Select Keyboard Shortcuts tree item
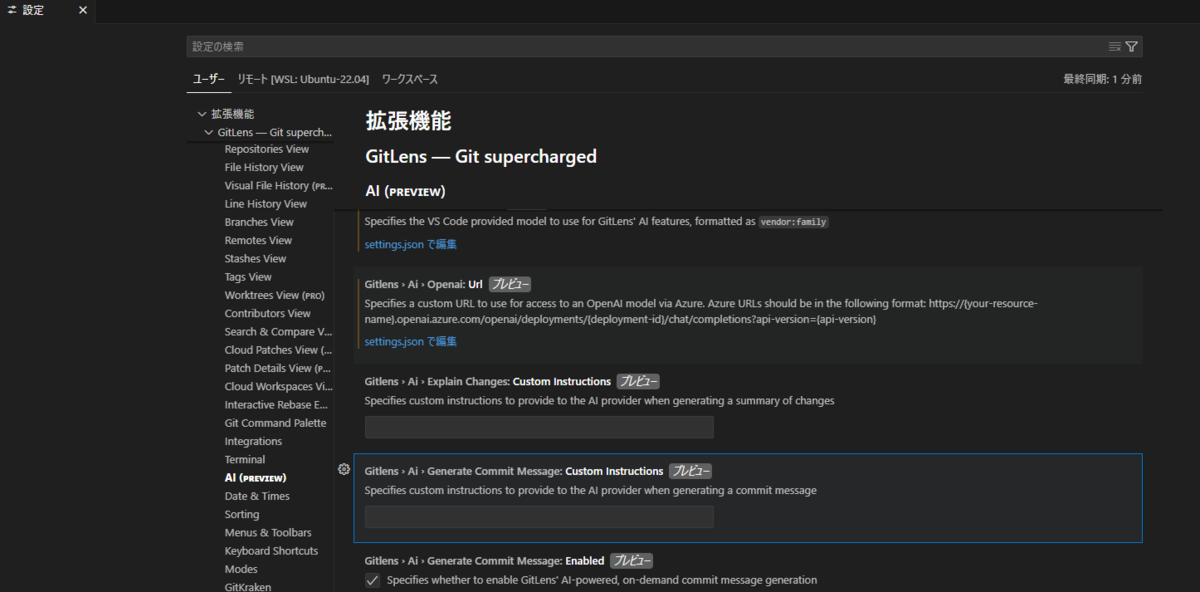Screen dimensions: 1200x592 click(x=271, y=551)
